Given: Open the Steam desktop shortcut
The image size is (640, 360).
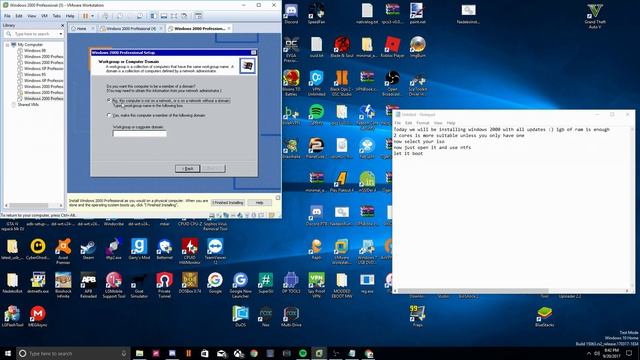Looking at the screenshot, I should click(x=88, y=249).
